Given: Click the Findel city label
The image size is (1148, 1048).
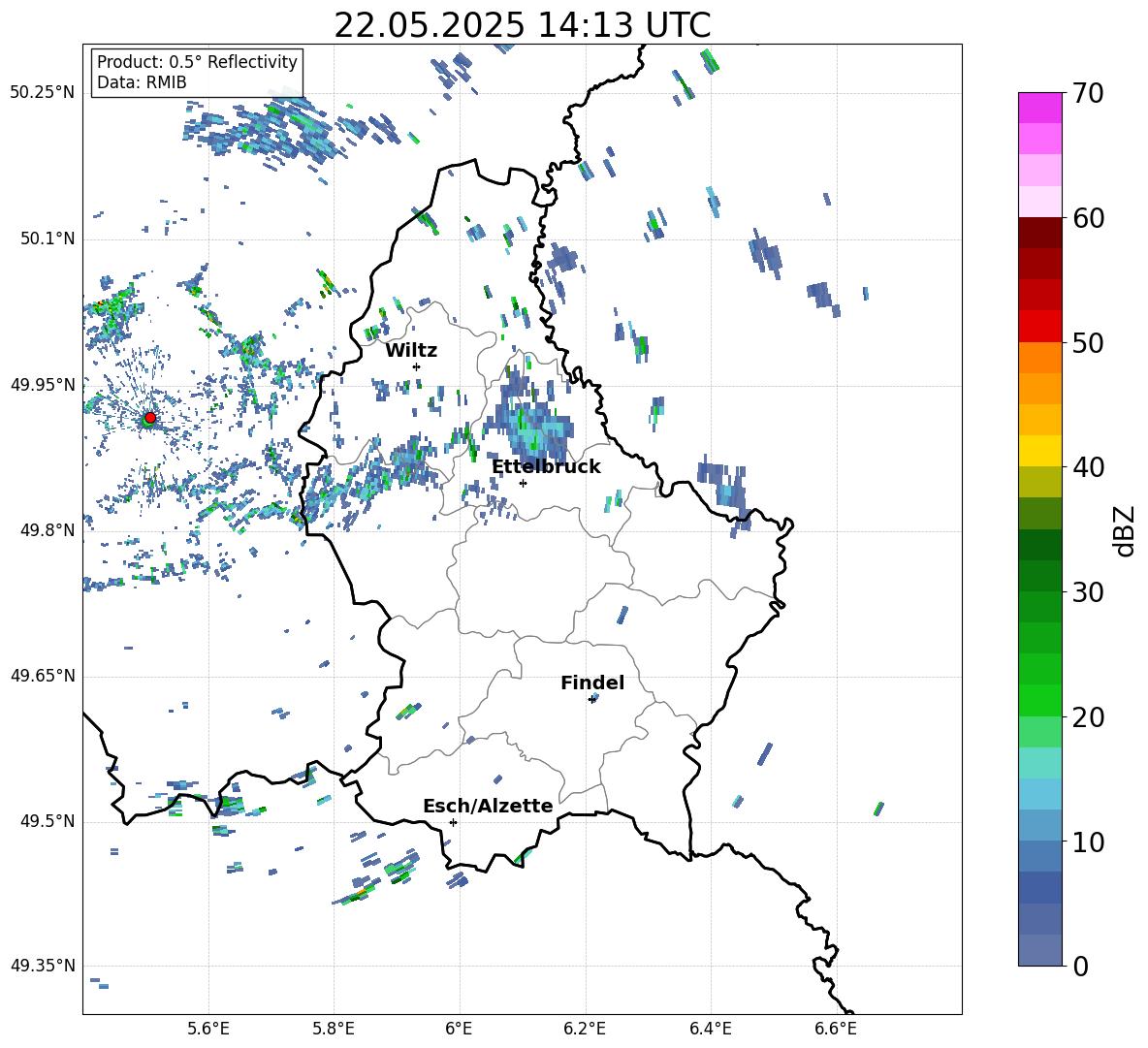Looking at the screenshot, I should (592, 683).
